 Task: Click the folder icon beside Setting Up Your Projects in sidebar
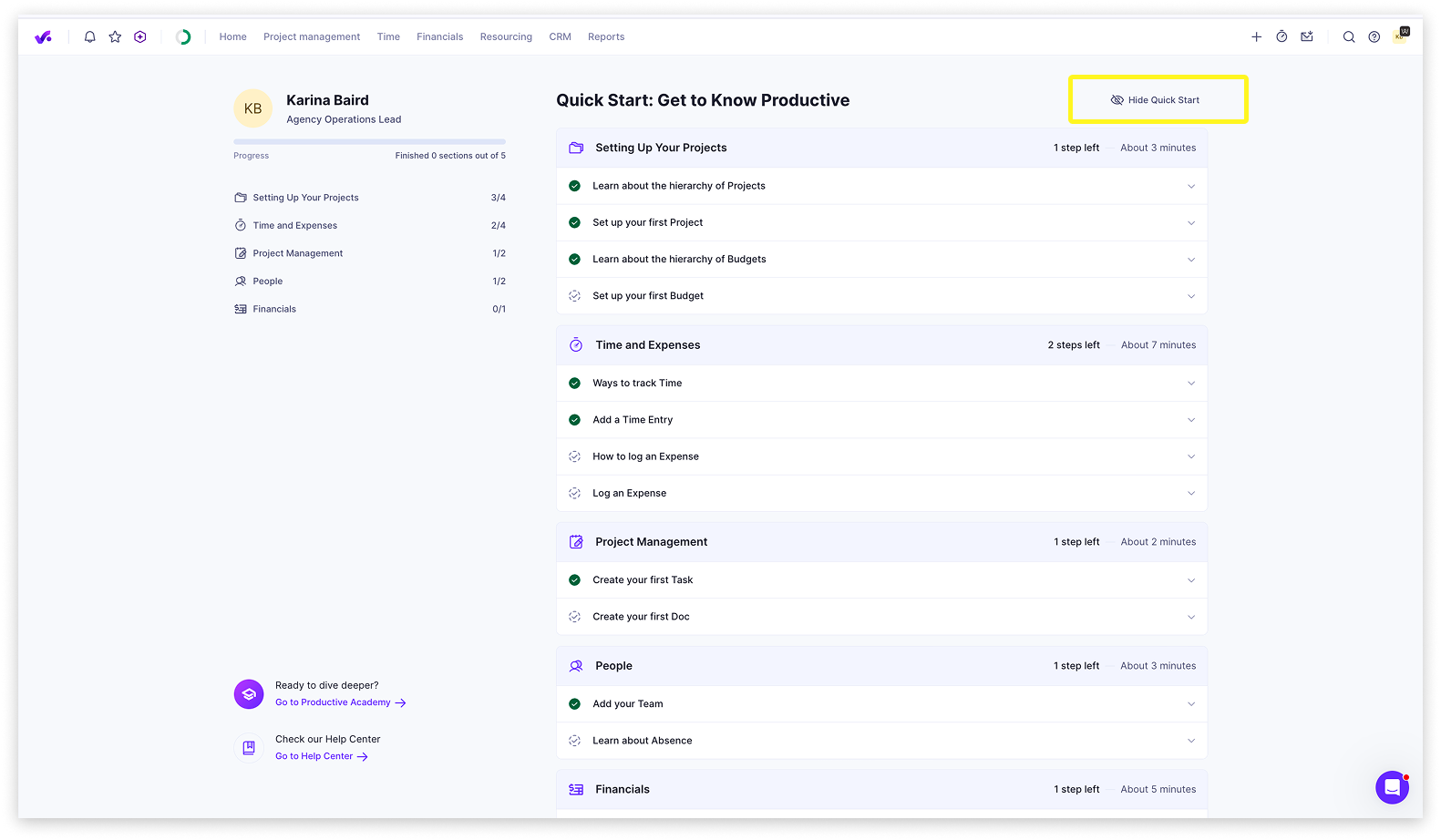tap(241, 198)
